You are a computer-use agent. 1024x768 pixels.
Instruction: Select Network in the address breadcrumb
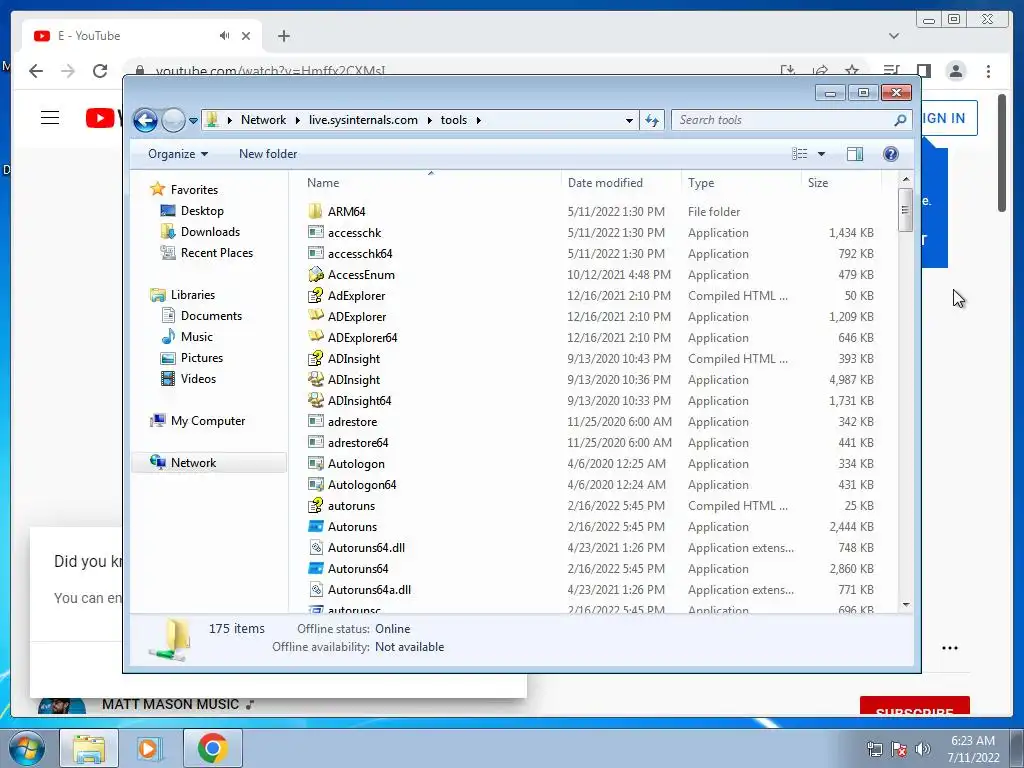click(x=263, y=120)
